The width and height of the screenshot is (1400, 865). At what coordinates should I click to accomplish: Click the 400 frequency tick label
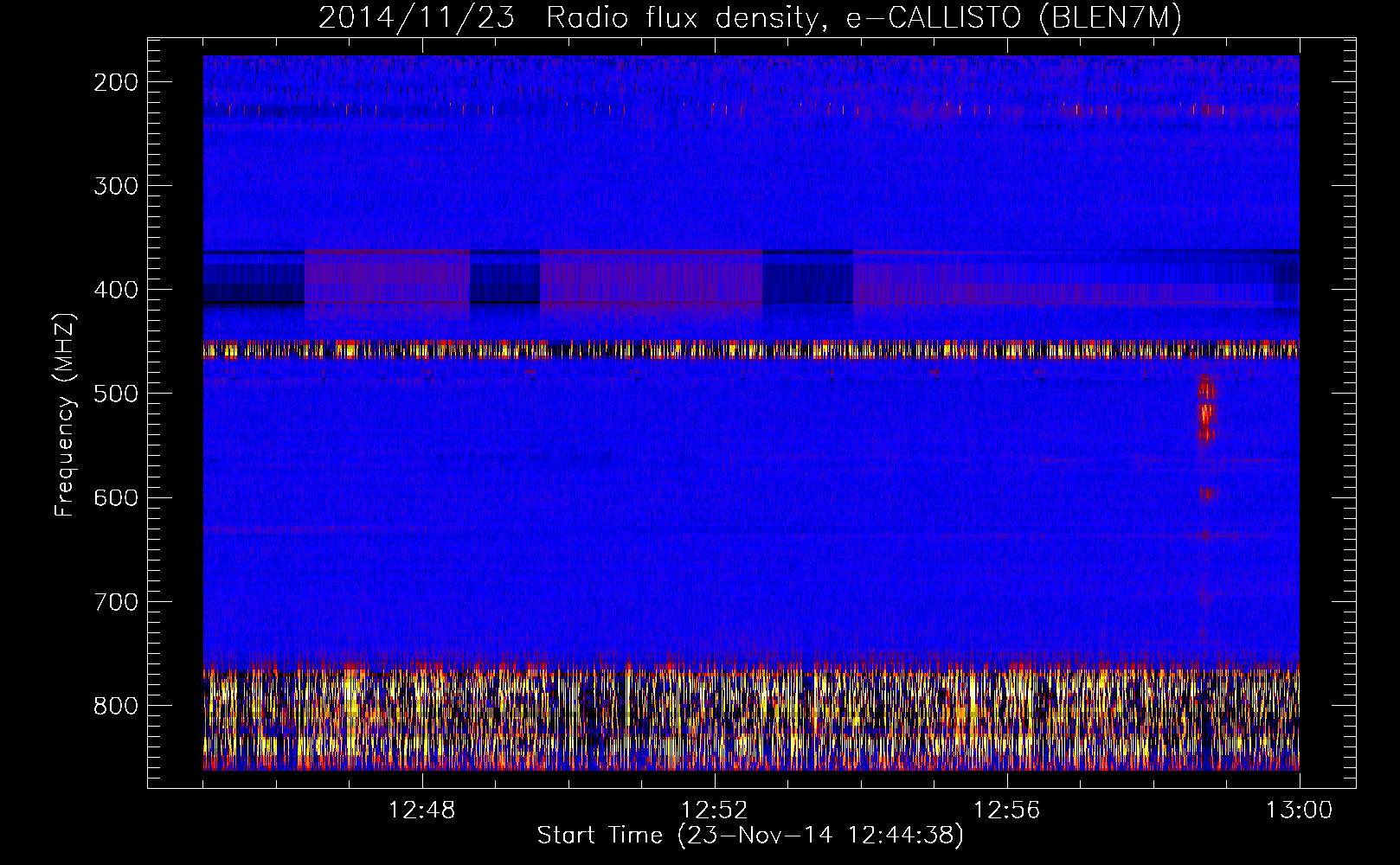point(116,290)
